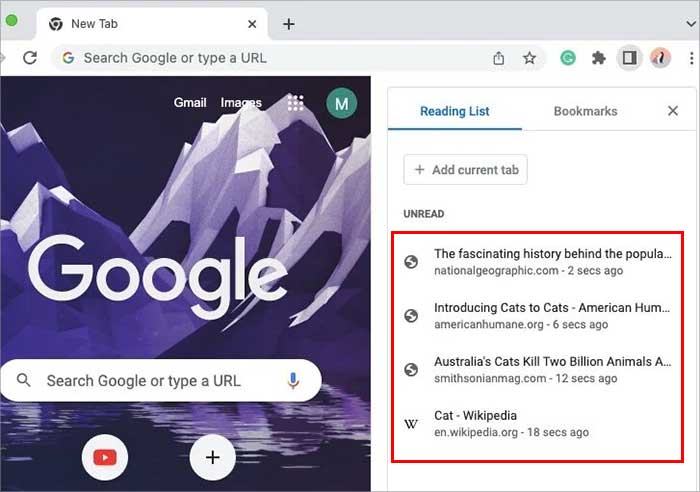Image resolution: width=700 pixels, height=492 pixels.
Task: Open the Images link
Action: (x=241, y=102)
